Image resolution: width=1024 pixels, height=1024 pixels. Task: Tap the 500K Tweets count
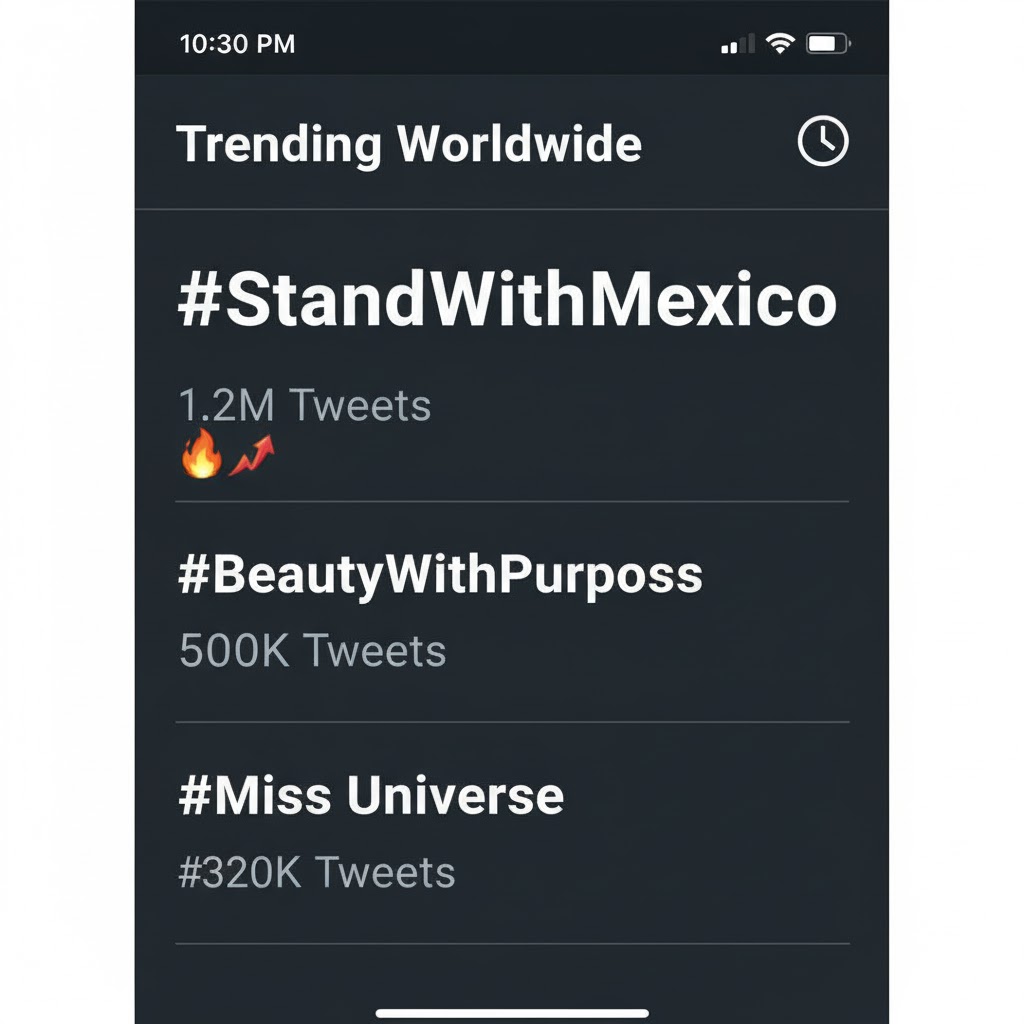tap(312, 650)
